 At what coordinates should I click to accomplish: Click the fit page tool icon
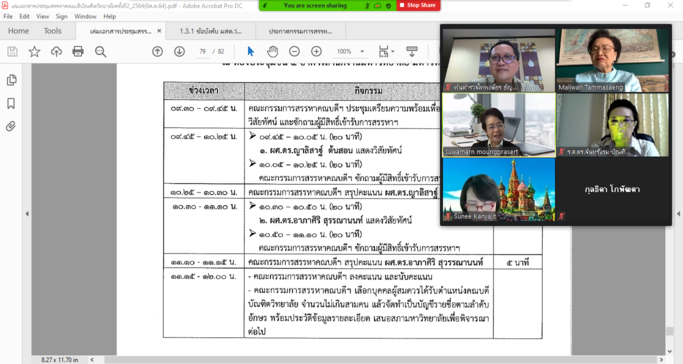383,51
